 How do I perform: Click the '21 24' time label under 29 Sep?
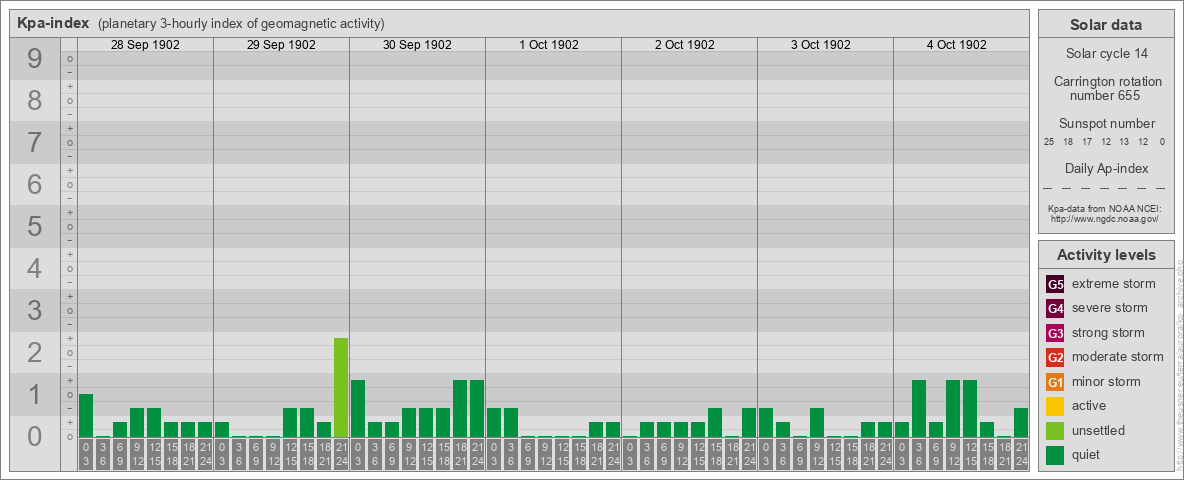(341, 454)
